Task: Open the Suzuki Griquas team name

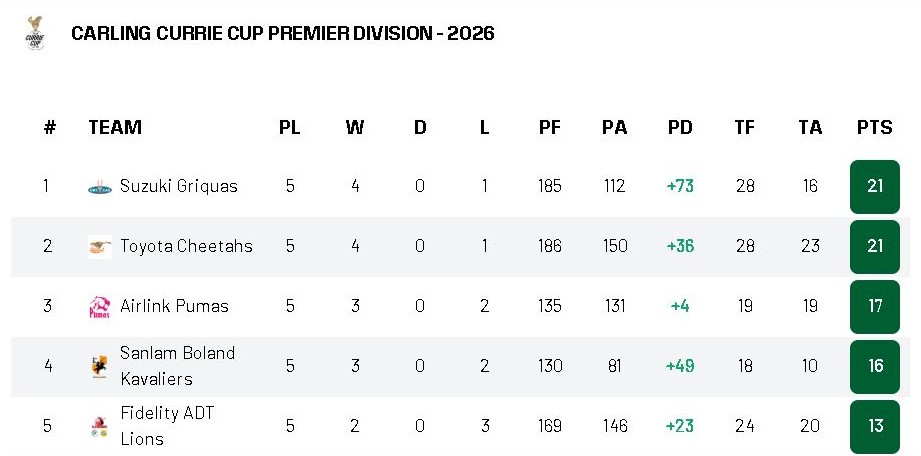Action: point(179,186)
